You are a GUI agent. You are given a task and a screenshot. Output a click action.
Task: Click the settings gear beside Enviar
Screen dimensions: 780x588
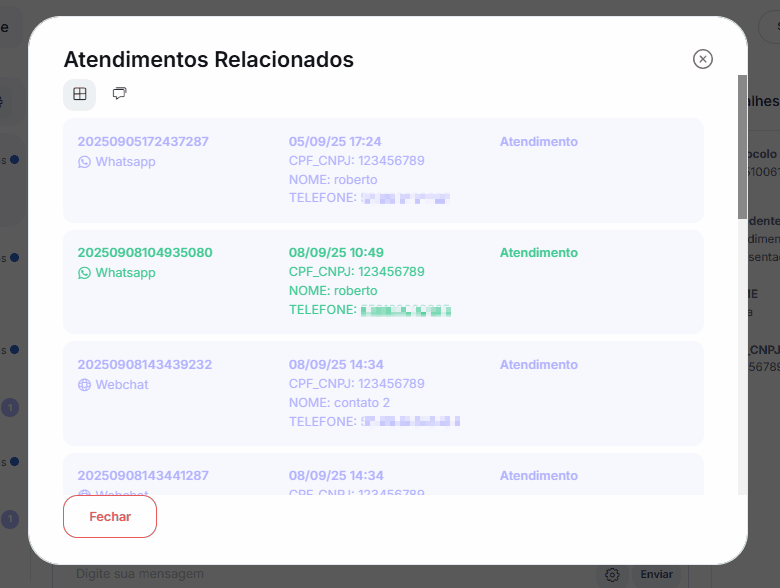point(612,575)
